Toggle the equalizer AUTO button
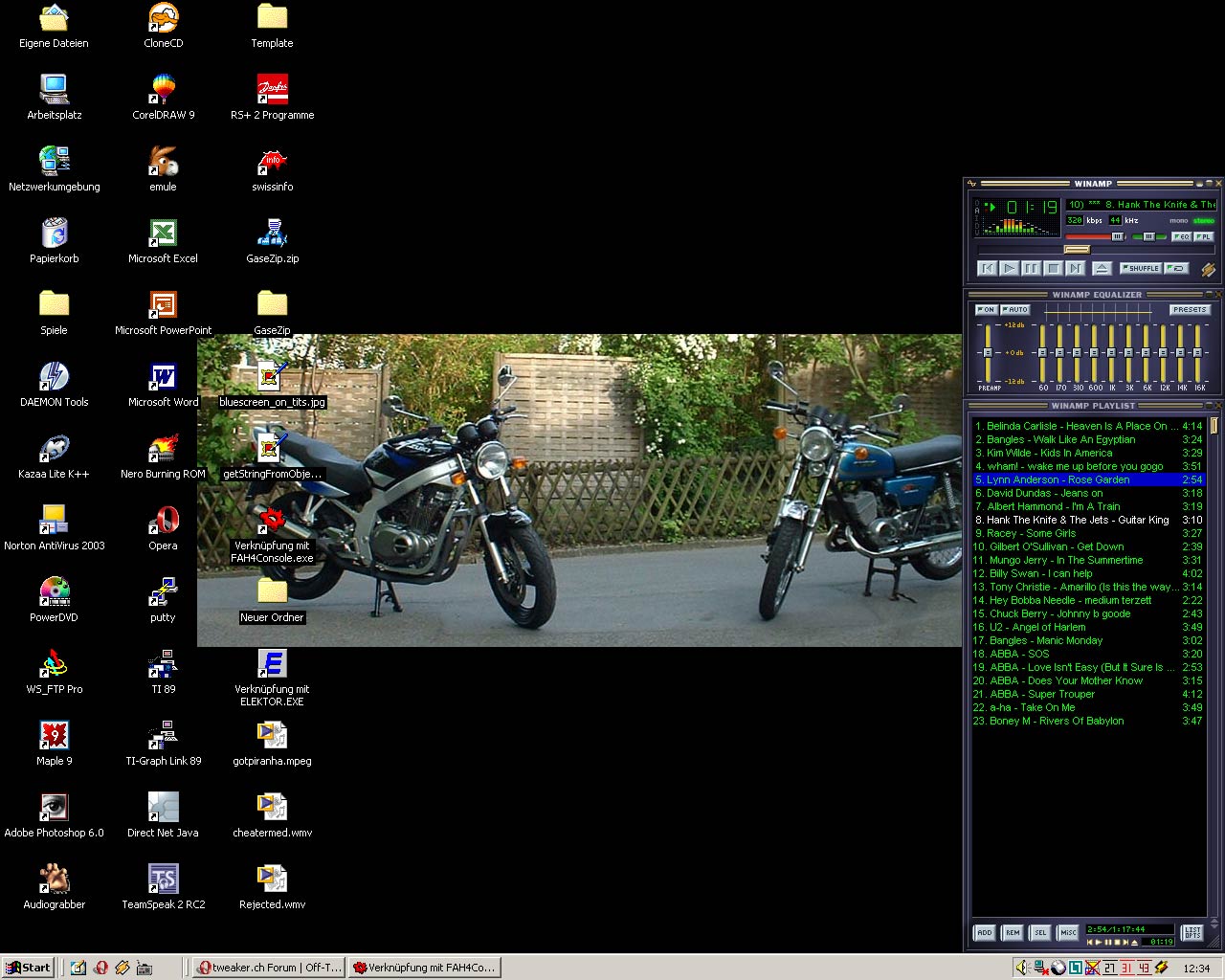Screen dimensions: 1225x980 [1015, 310]
